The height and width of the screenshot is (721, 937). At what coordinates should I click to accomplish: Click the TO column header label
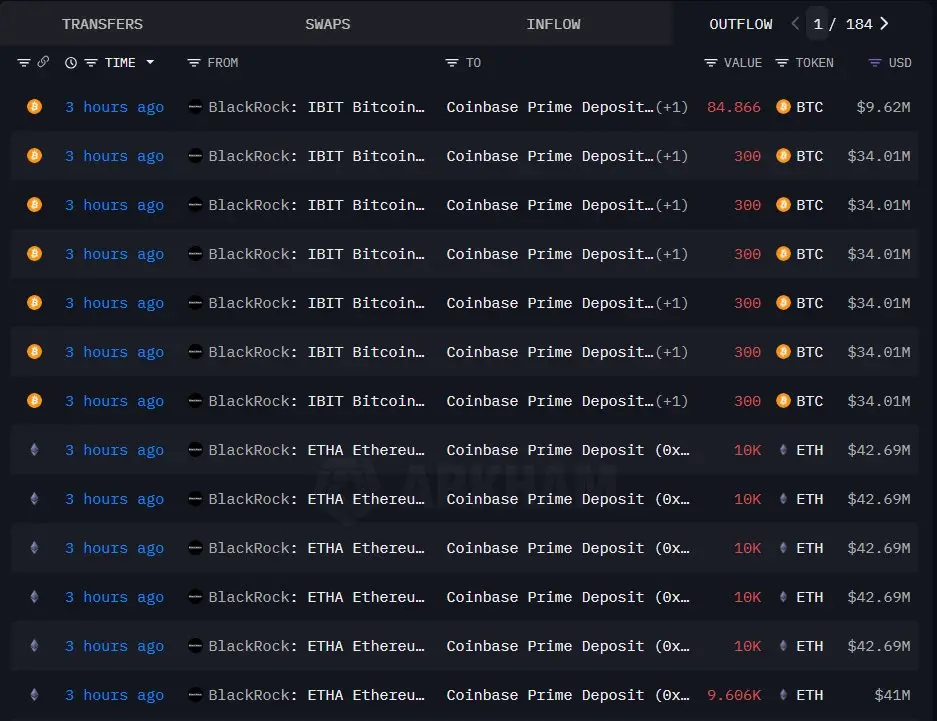pos(473,63)
